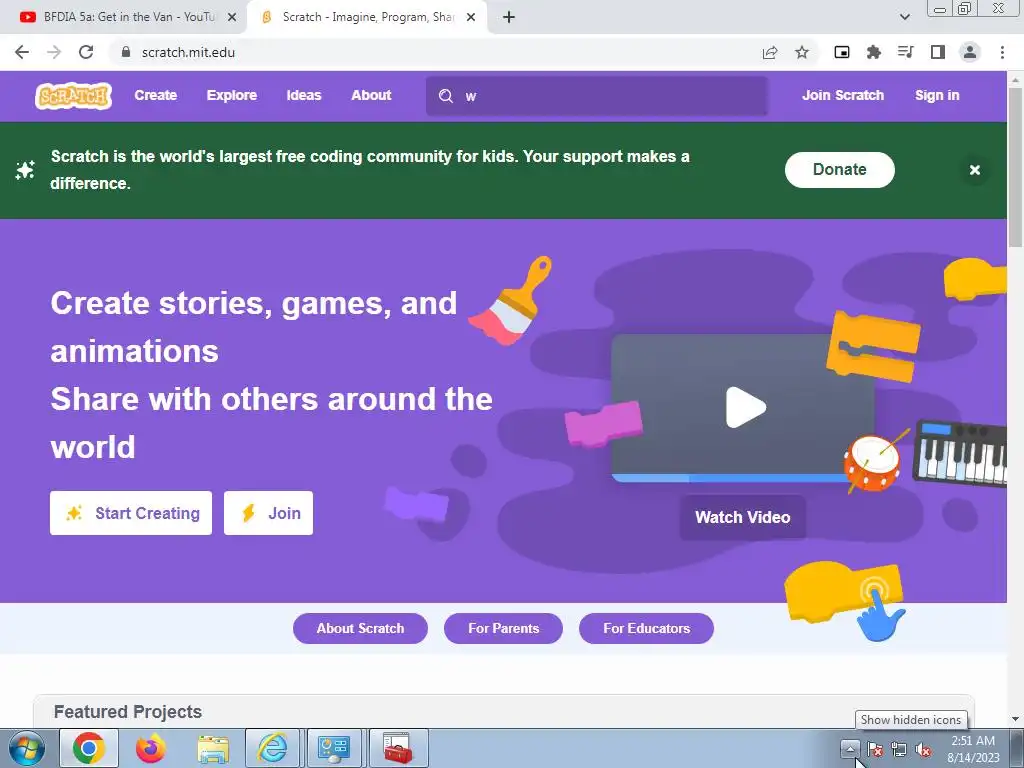Launch Firefox from the taskbar
The image size is (1024, 768).
[x=151, y=748]
